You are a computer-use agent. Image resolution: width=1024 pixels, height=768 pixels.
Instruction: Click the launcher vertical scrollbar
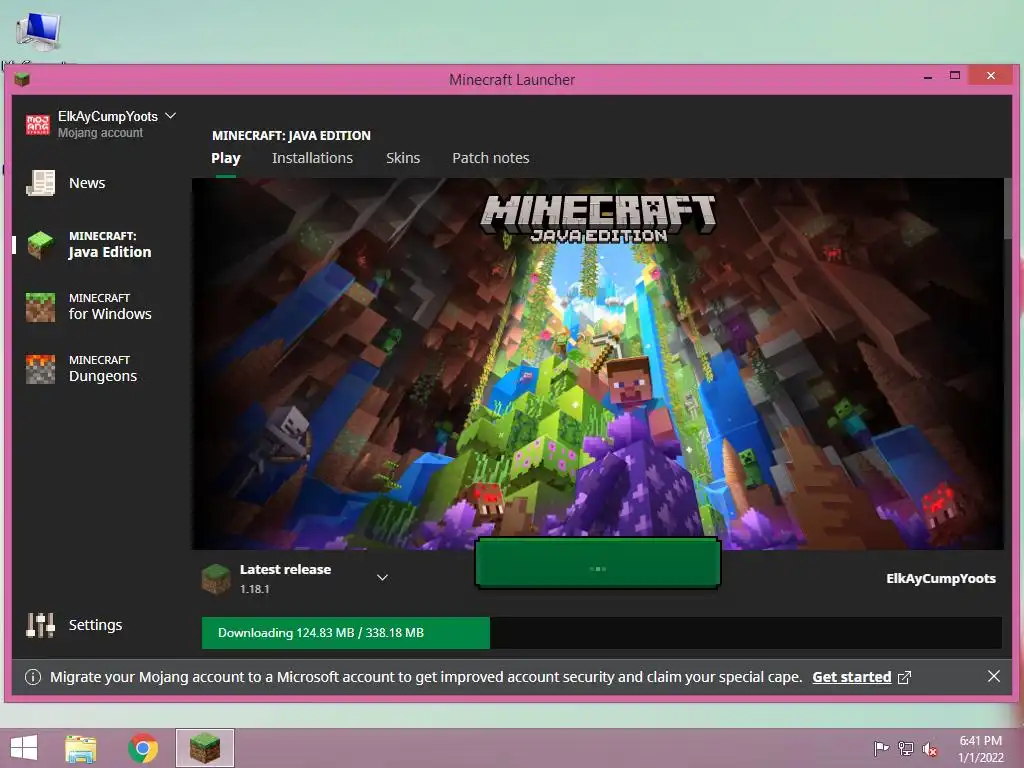tap(1008, 209)
